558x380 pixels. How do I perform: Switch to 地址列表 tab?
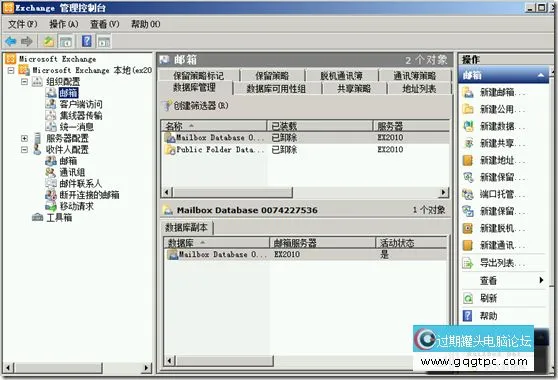(x=419, y=89)
